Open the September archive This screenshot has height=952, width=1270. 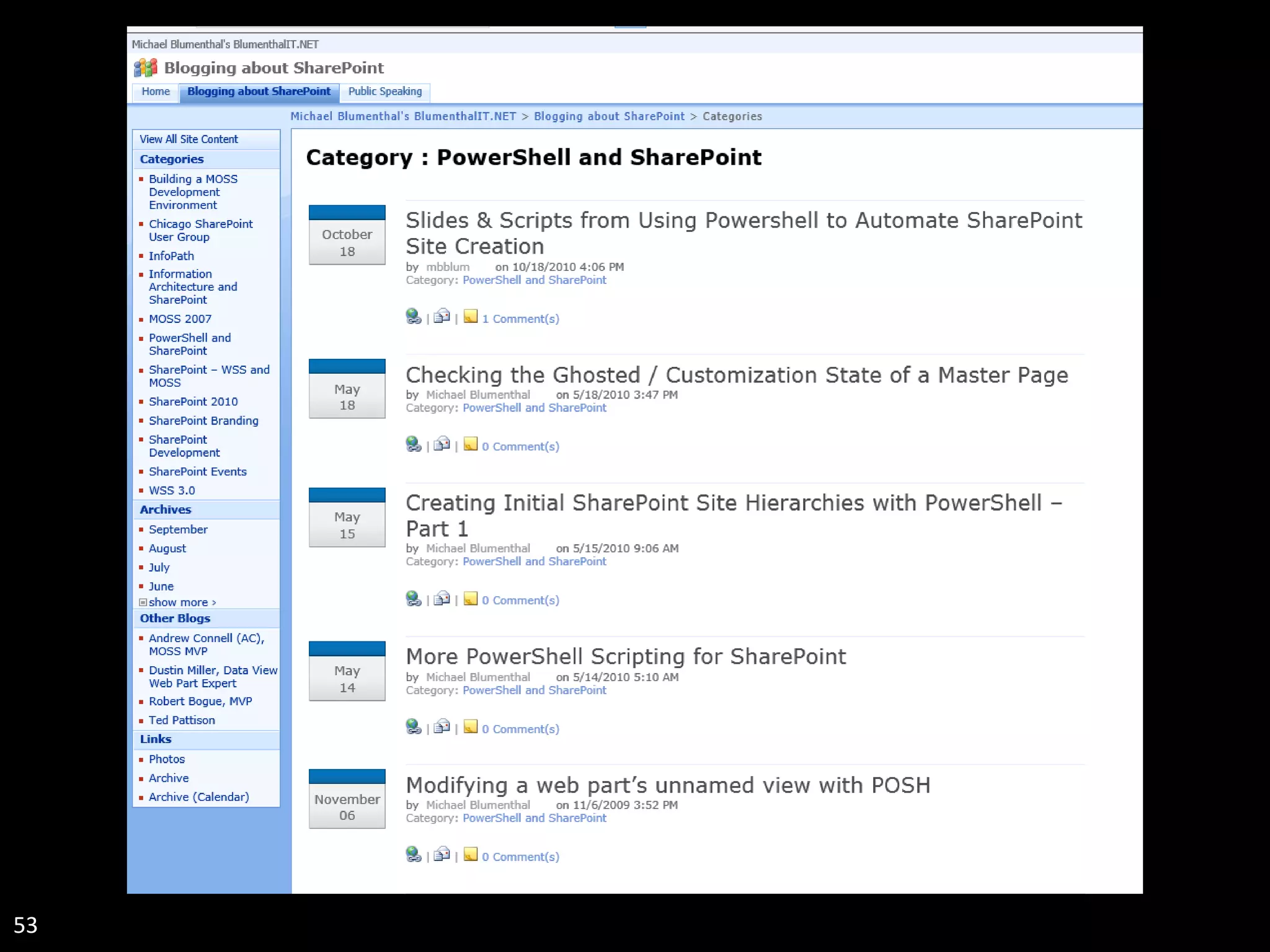coord(178,530)
